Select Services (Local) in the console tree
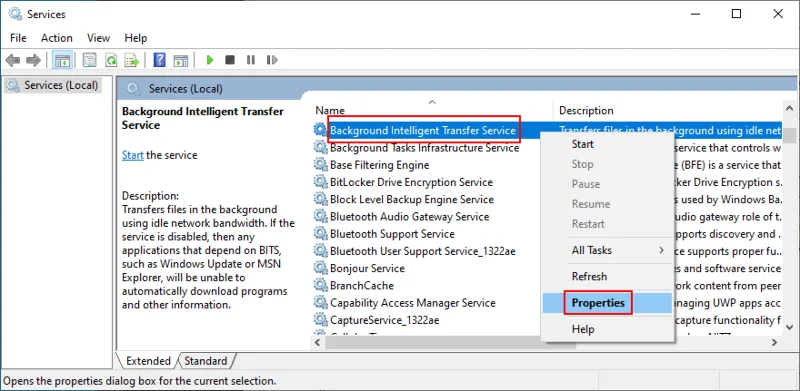Screen dimensions: 800x391 pyautogui.click(x=53, y=85)
